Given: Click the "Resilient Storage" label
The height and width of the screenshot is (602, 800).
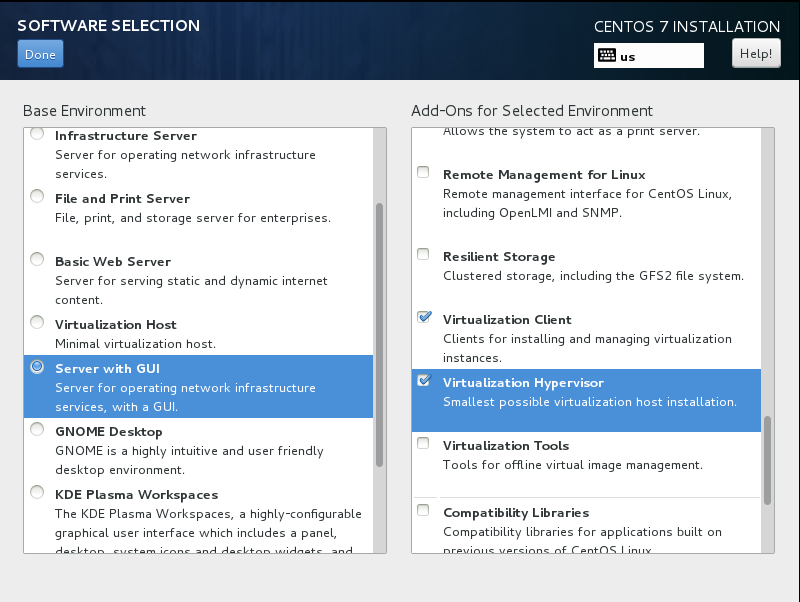Looking at the screenshot, I should pos(499,257).
